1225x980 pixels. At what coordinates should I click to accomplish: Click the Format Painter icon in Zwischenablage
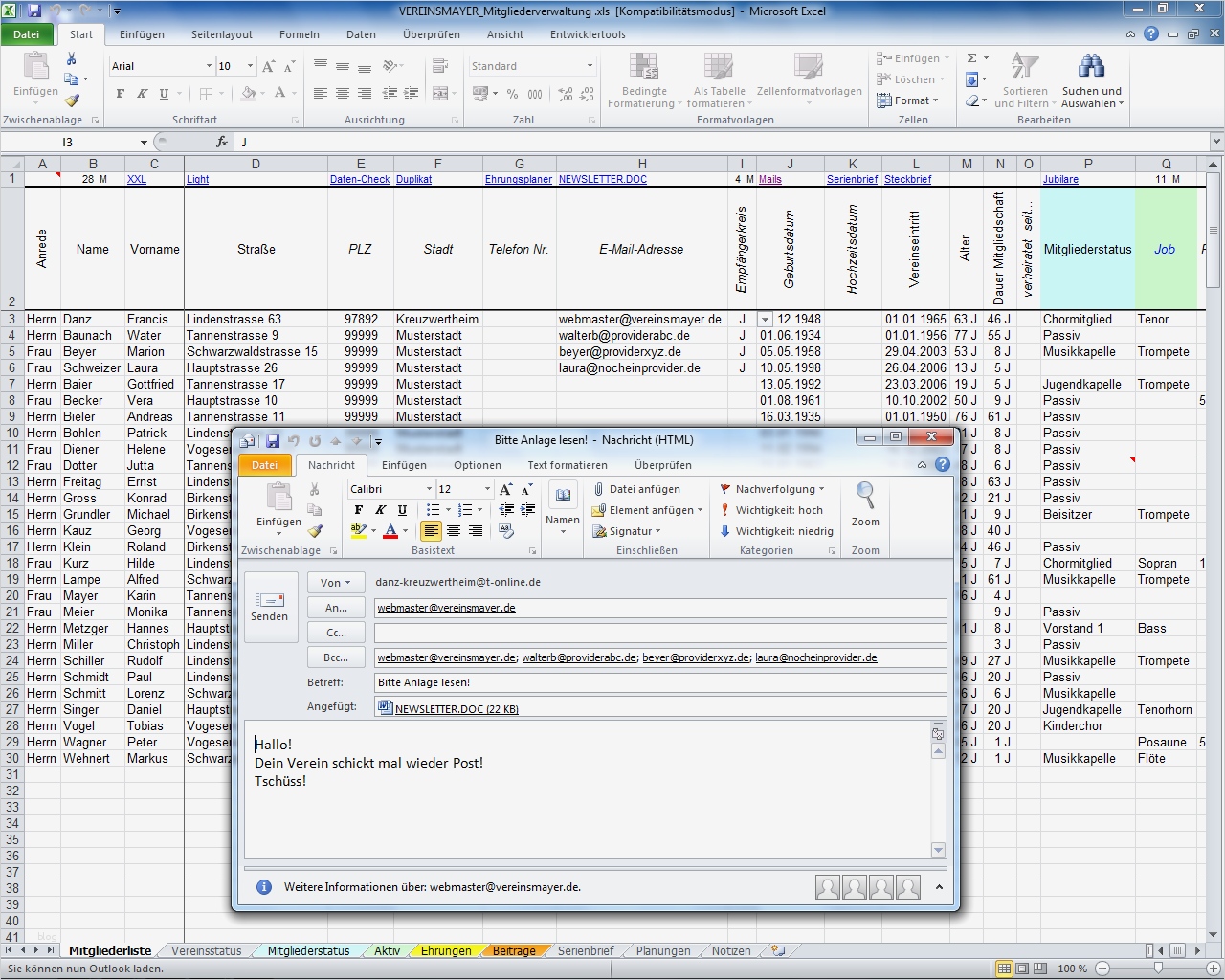point(316,532)
